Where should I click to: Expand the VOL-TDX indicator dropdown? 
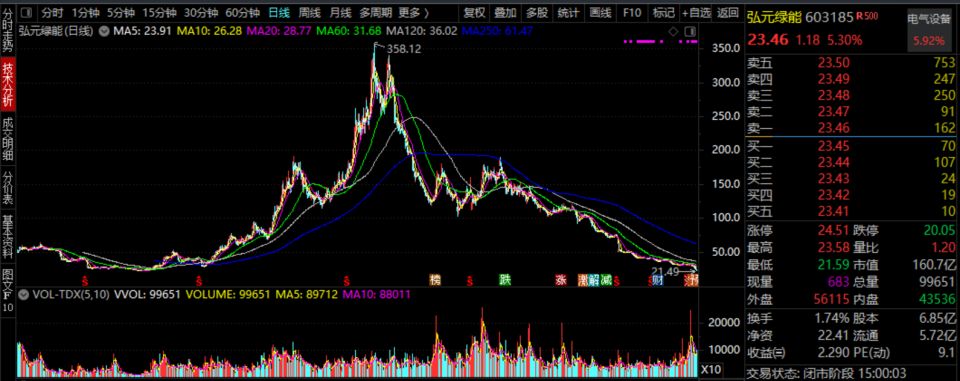(x=24, y=295)
